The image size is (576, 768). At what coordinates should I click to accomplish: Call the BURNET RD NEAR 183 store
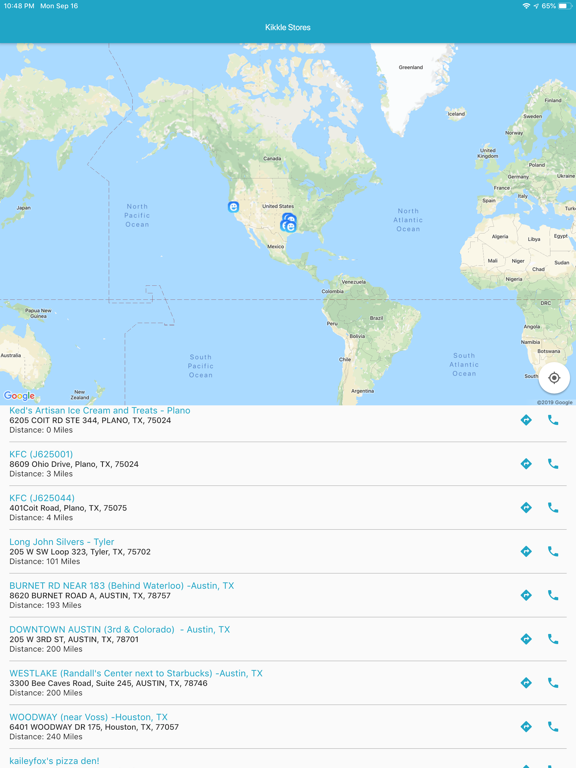pos(553,595)
